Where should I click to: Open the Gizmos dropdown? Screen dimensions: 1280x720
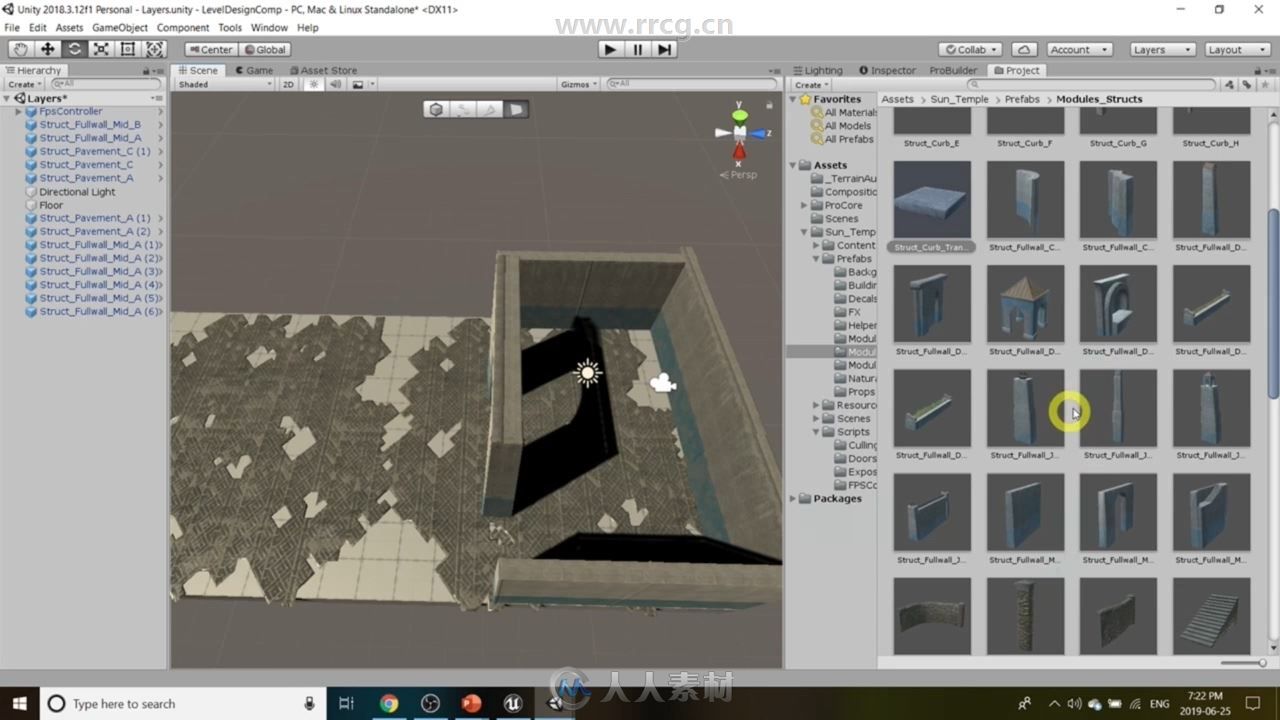click(579, 84)
